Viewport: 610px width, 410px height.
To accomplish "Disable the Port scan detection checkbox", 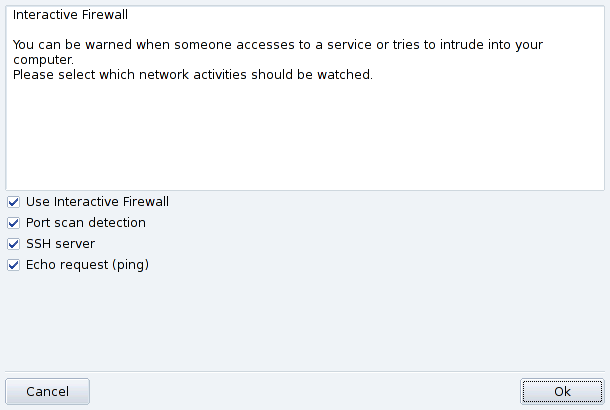I will pyautogui.click(x=13, y=223).
